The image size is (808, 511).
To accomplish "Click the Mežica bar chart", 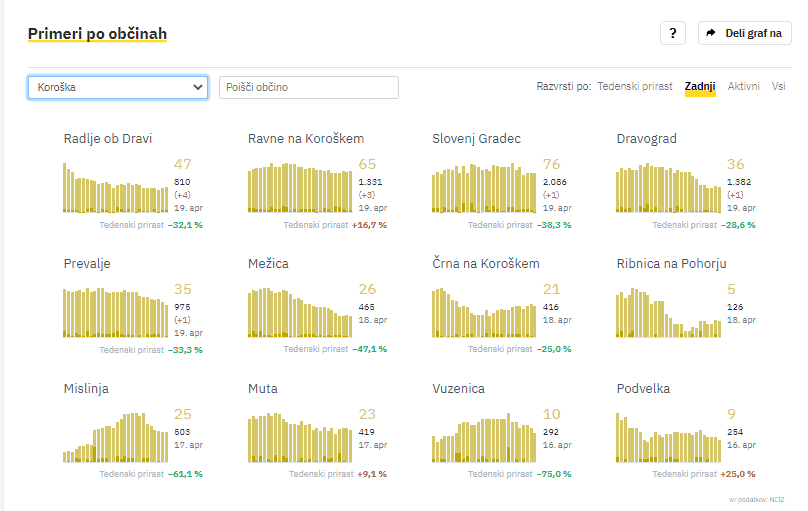I will click(x=300, y=314).
